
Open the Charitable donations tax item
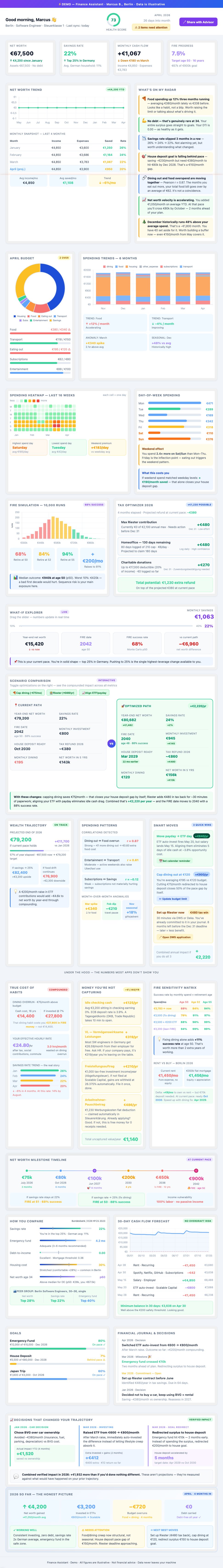[x=165, y=566]
